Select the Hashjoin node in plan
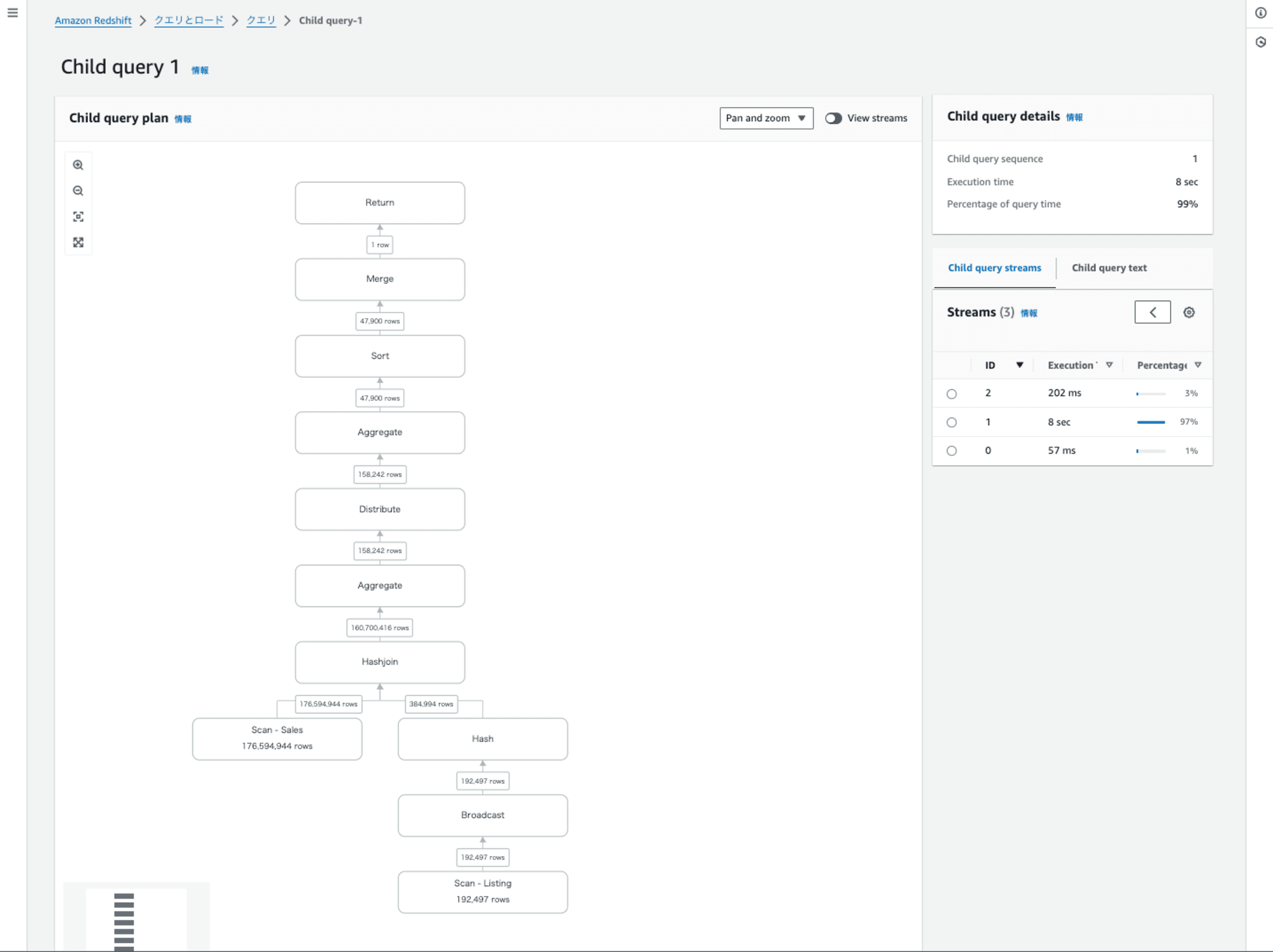The width and height of the screenshot is (1273, 952). tap(380, 662)
